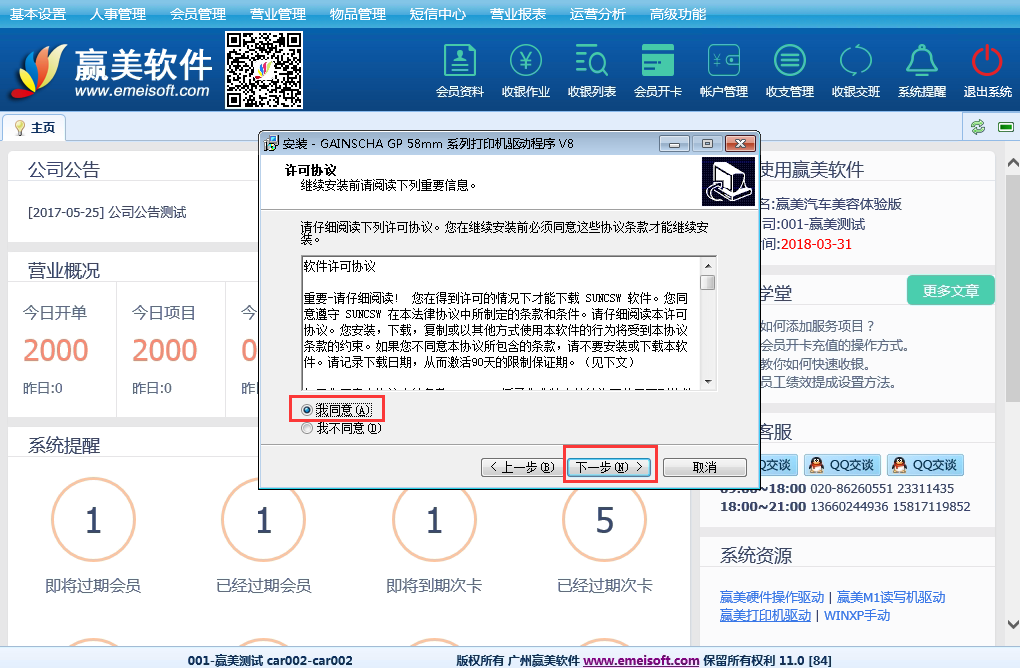Open the 营业报表 menu
This screenshot has height=668, width=1020.
pyautogui.click(x=518, y=14)
